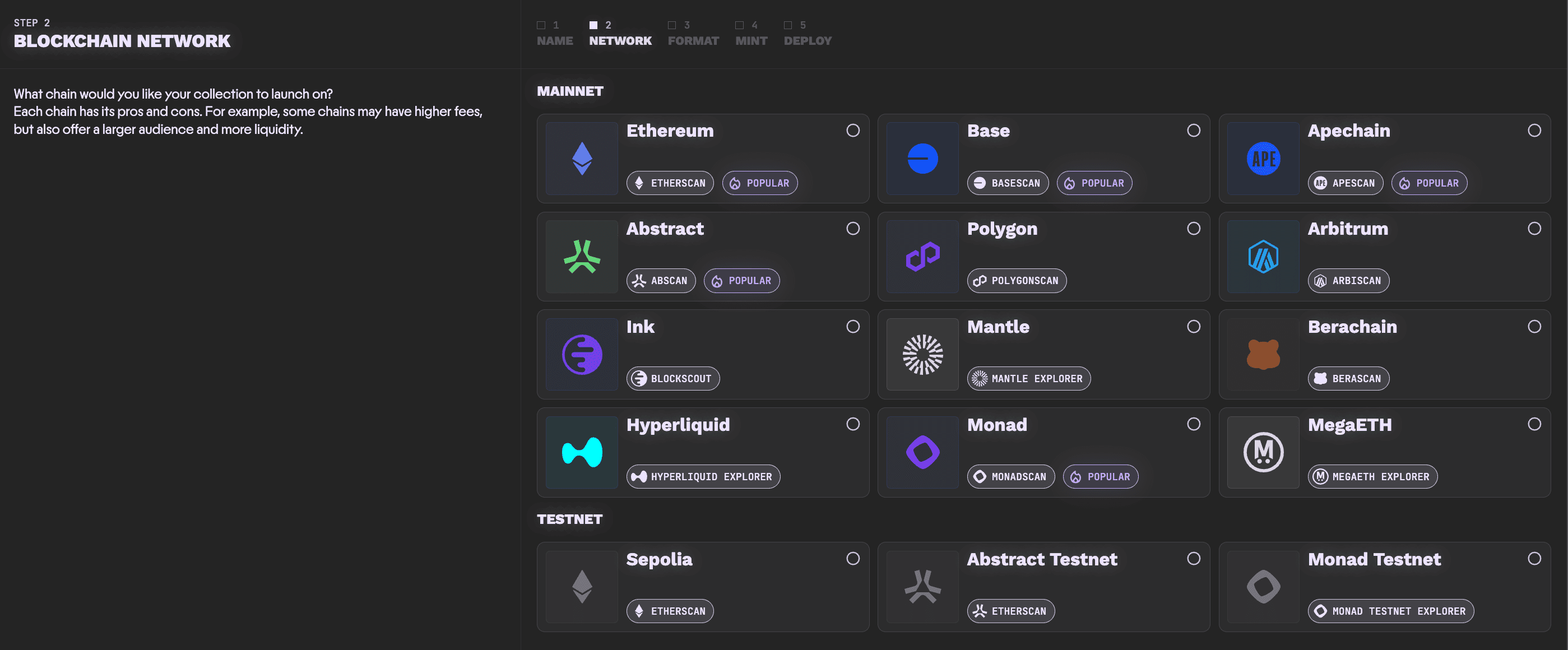Open the Etherscan link on Sepolia card
The height and width of the screenshot is (650, 1568).
tap(670, 612)
